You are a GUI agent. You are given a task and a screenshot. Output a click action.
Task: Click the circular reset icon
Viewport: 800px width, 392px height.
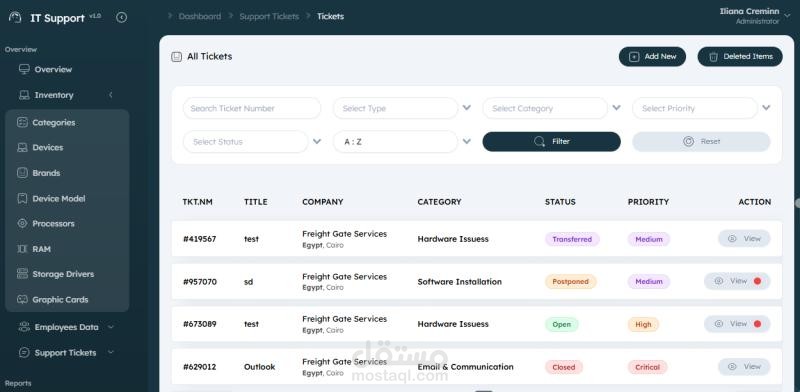coord(688,141)
